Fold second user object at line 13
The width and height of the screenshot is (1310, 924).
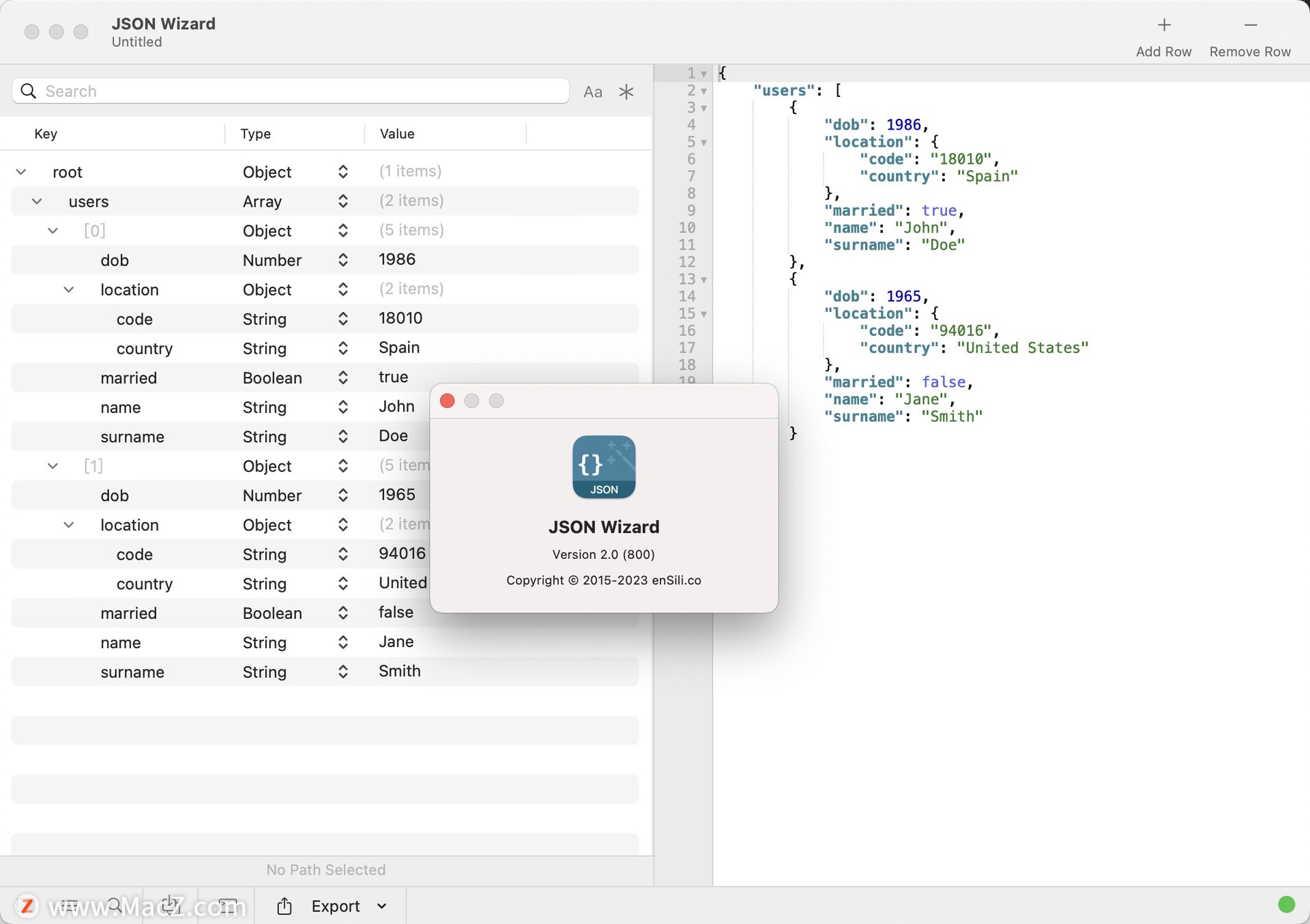(x=703, y=280)
